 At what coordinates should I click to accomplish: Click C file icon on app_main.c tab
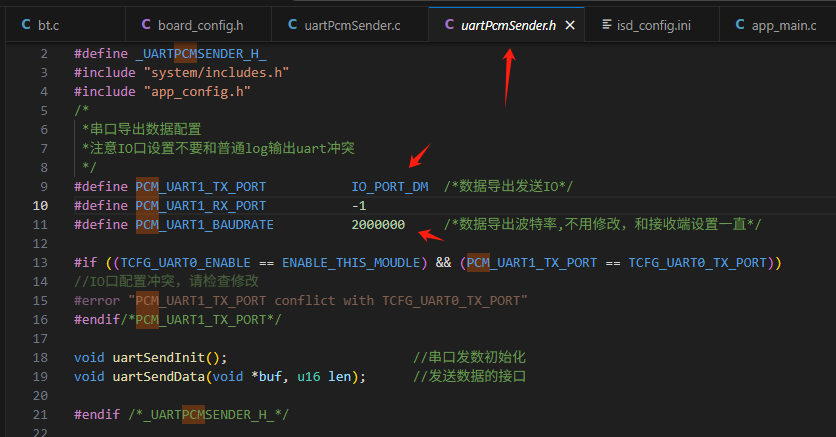(740, 25)
